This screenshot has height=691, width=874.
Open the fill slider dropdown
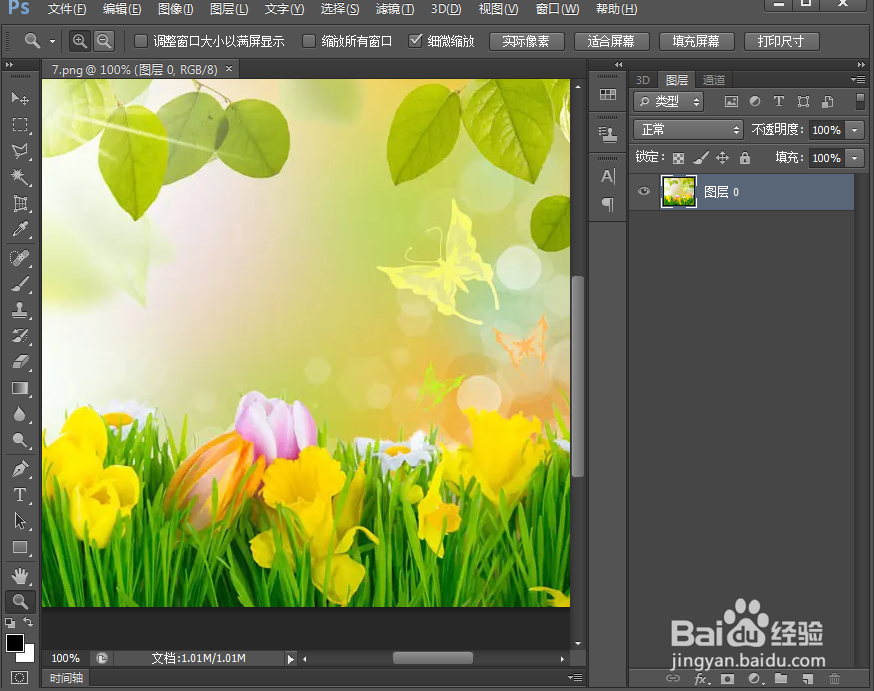854,158
